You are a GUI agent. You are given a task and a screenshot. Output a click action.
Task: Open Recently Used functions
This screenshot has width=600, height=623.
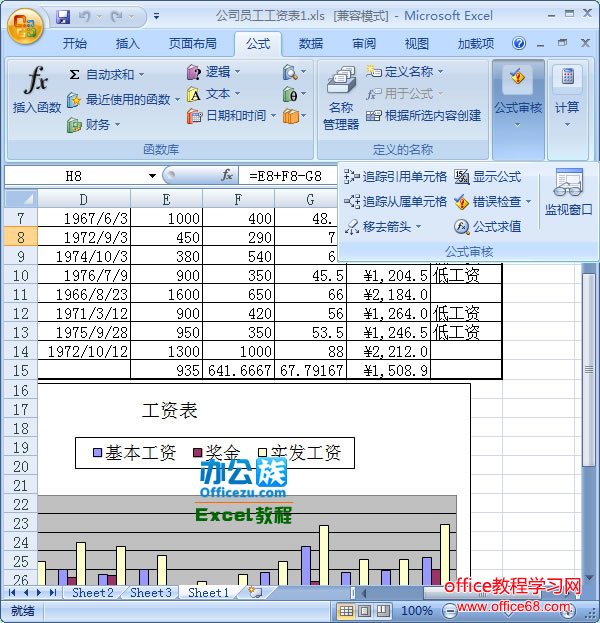123,99
